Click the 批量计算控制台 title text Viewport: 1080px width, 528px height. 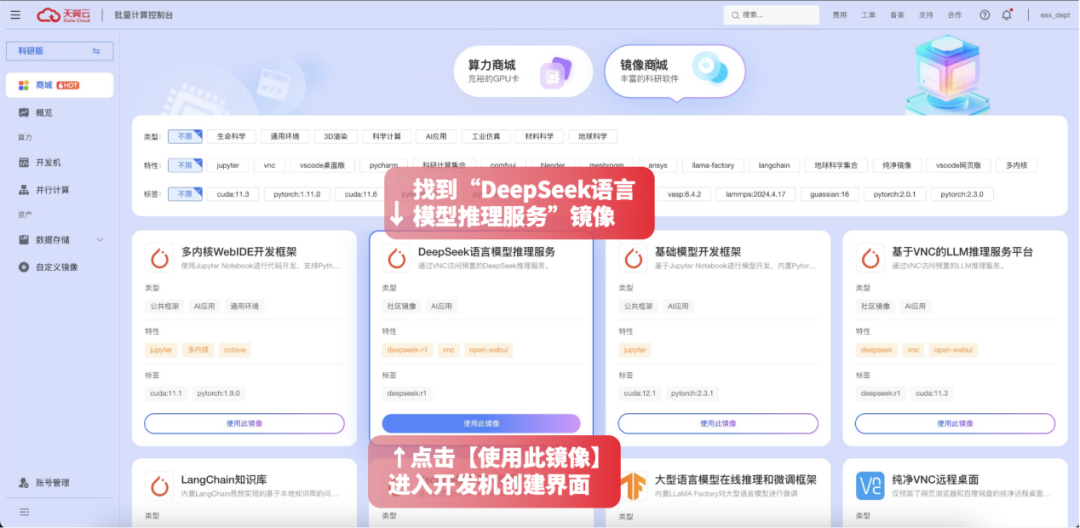(x=144, y=14)
